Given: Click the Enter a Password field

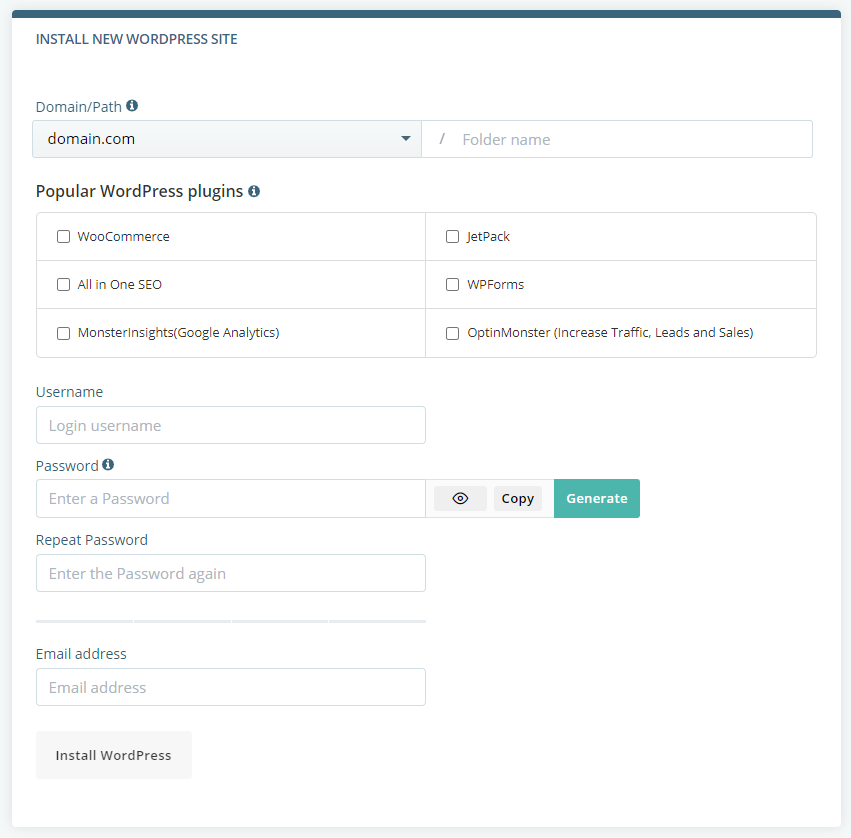Looking at the screenshot, I should coord(230,498).
